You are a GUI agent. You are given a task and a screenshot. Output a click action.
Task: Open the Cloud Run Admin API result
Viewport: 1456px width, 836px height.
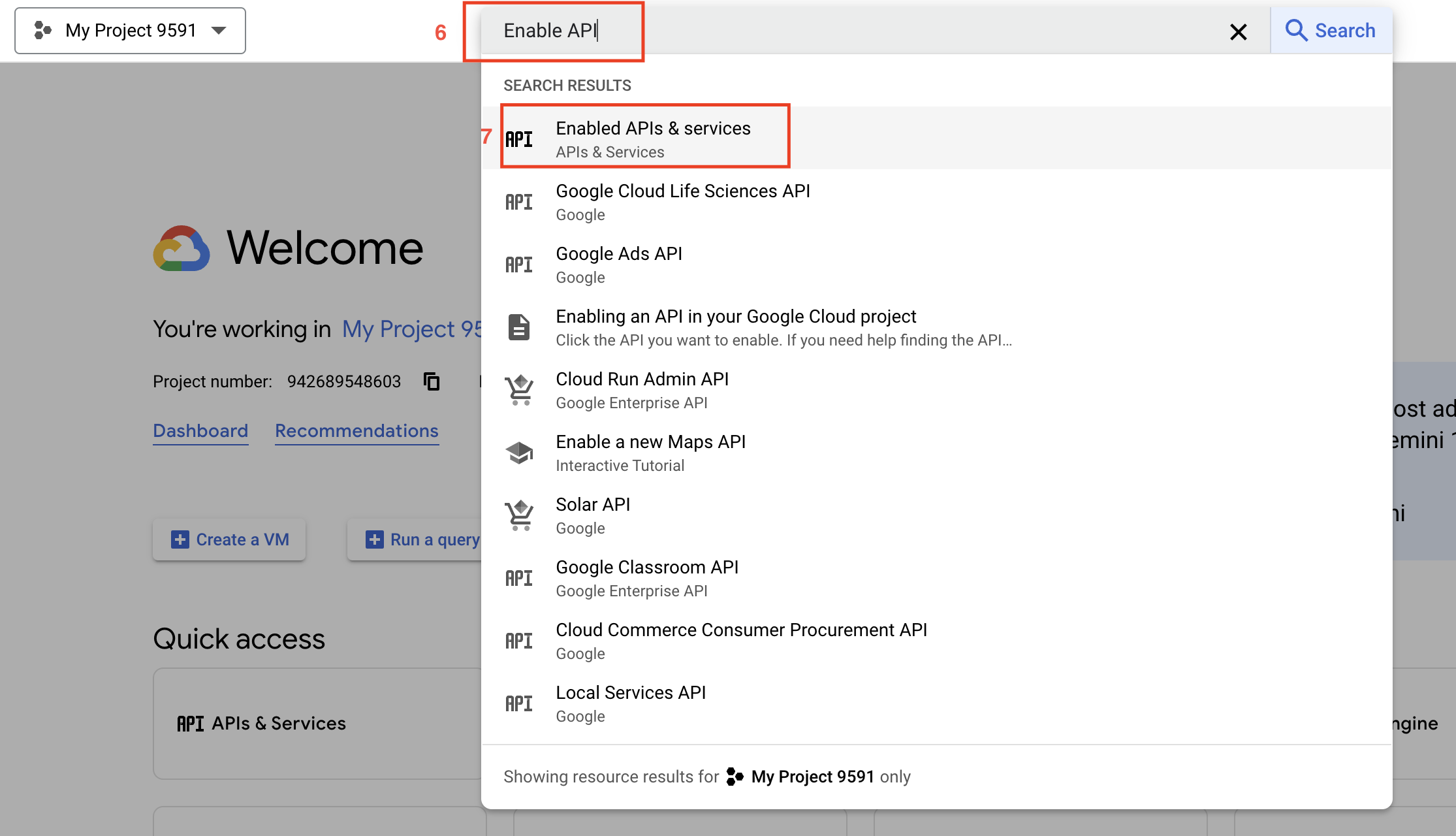[x=936, y=390]
